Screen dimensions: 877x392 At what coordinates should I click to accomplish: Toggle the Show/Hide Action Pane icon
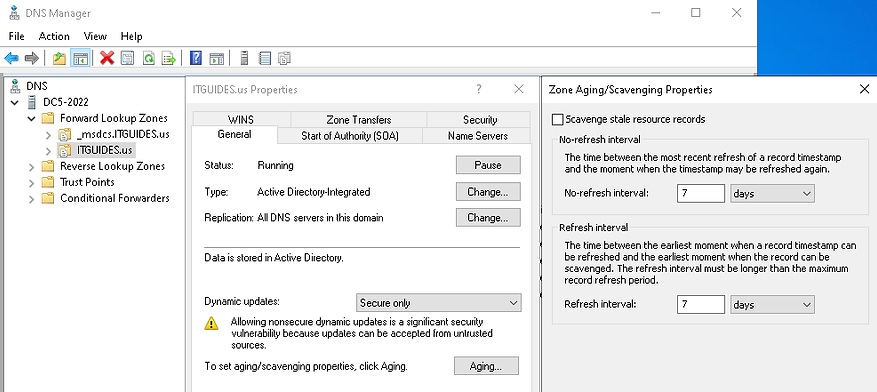(216, 58)
